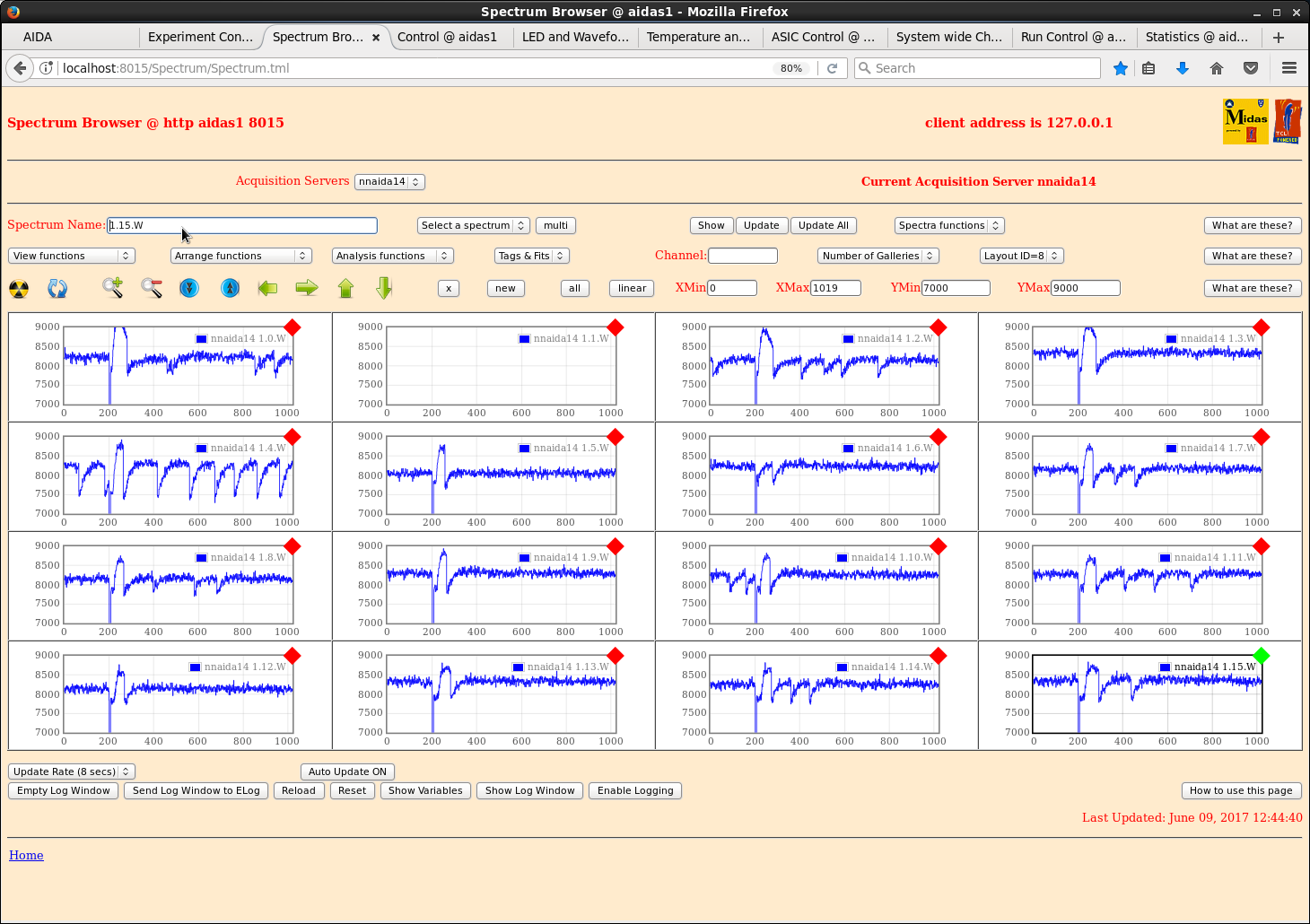Click the Update All button

(824, 225)
